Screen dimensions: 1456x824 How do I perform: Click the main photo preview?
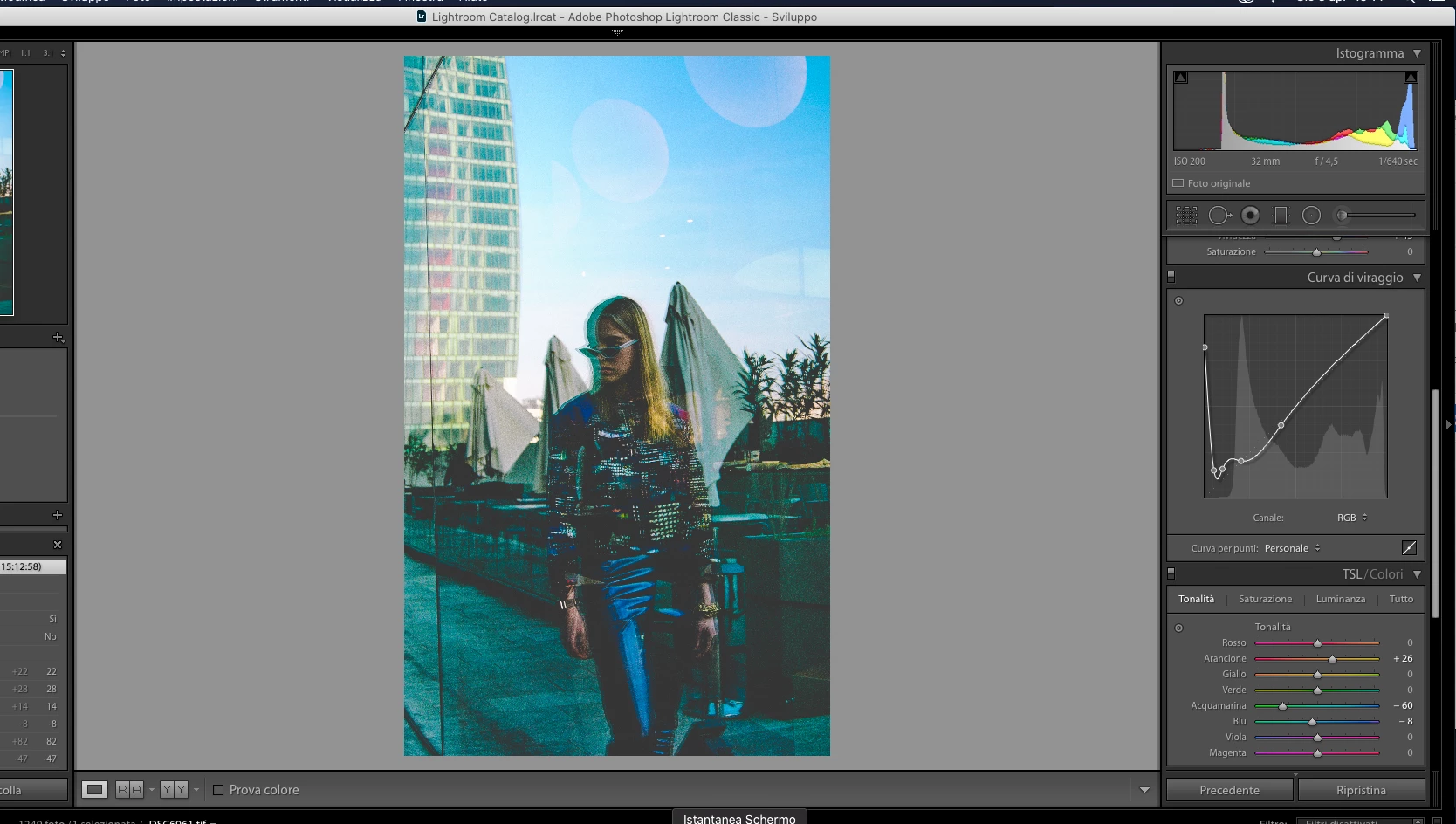[x=616, y=406]
